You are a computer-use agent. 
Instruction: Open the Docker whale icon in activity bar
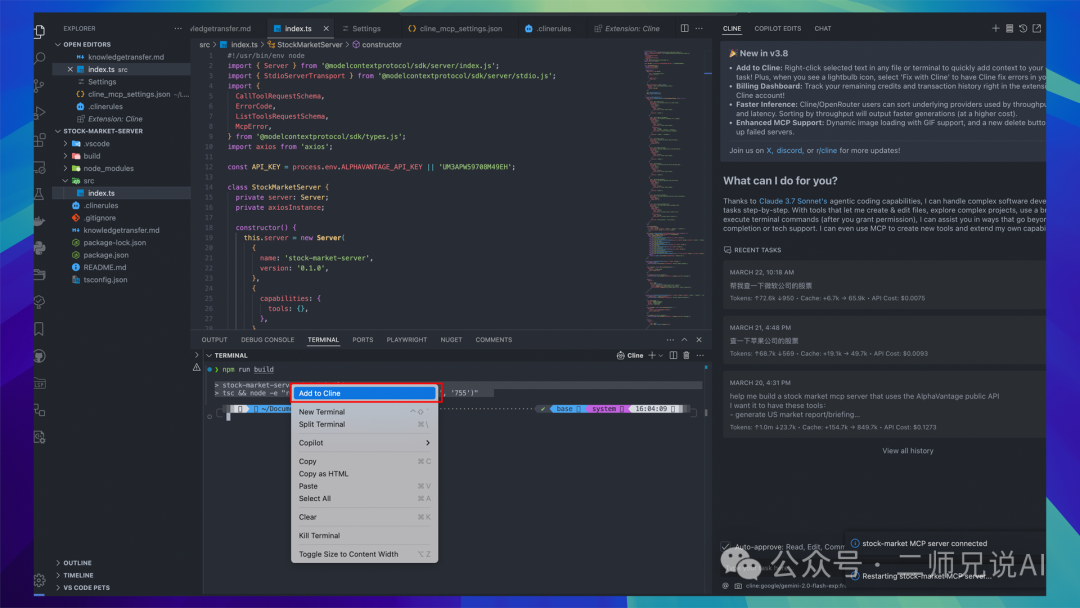[40, 221]
